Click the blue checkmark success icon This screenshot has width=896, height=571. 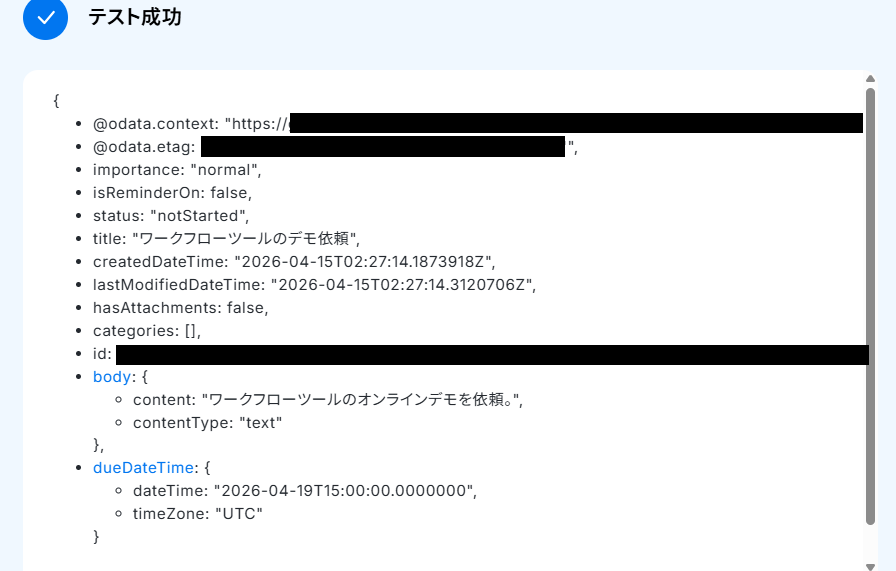pyautogui.click(x=45, y=18)
